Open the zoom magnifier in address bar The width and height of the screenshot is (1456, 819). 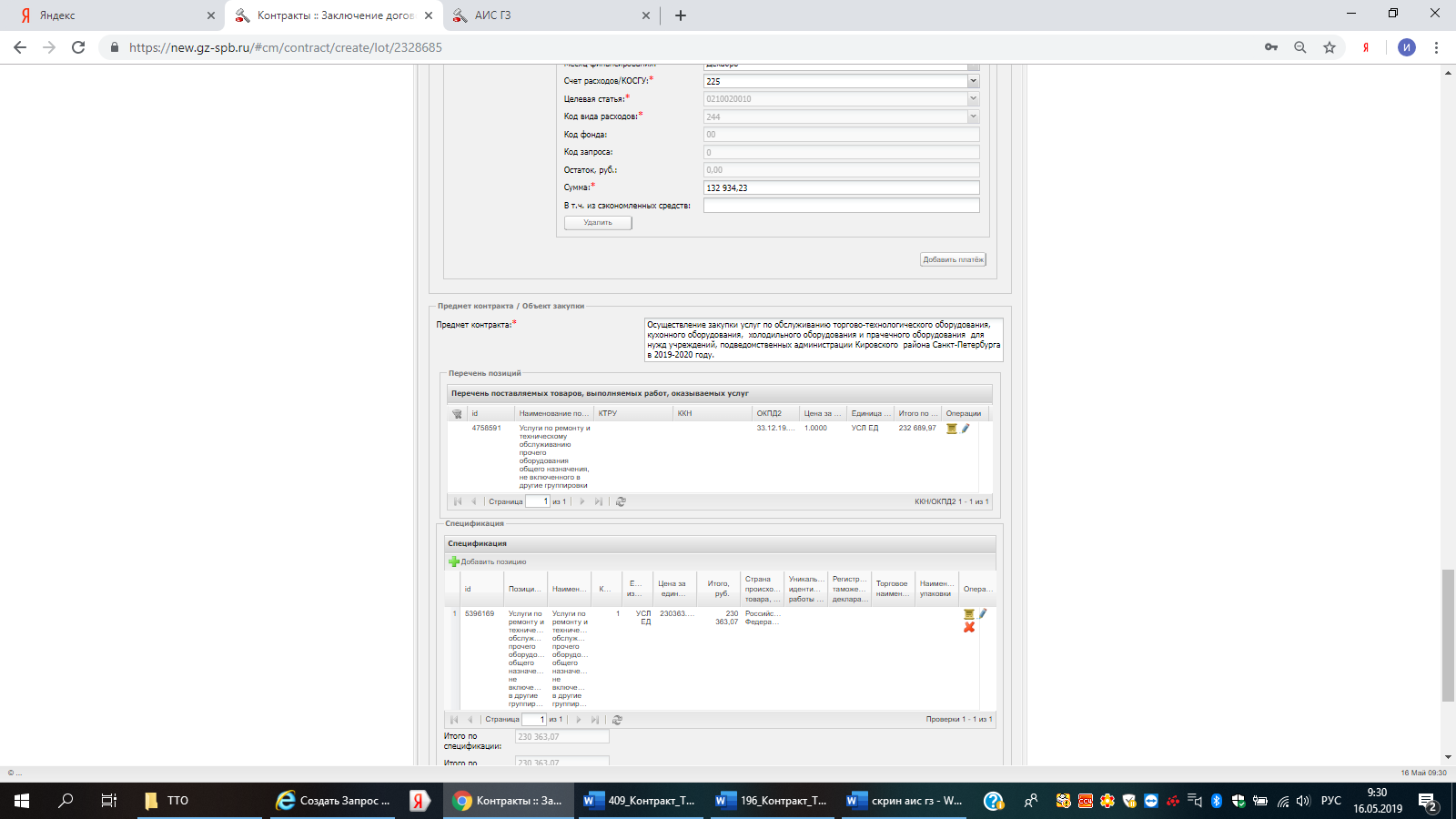click(x=1300, y=47)
